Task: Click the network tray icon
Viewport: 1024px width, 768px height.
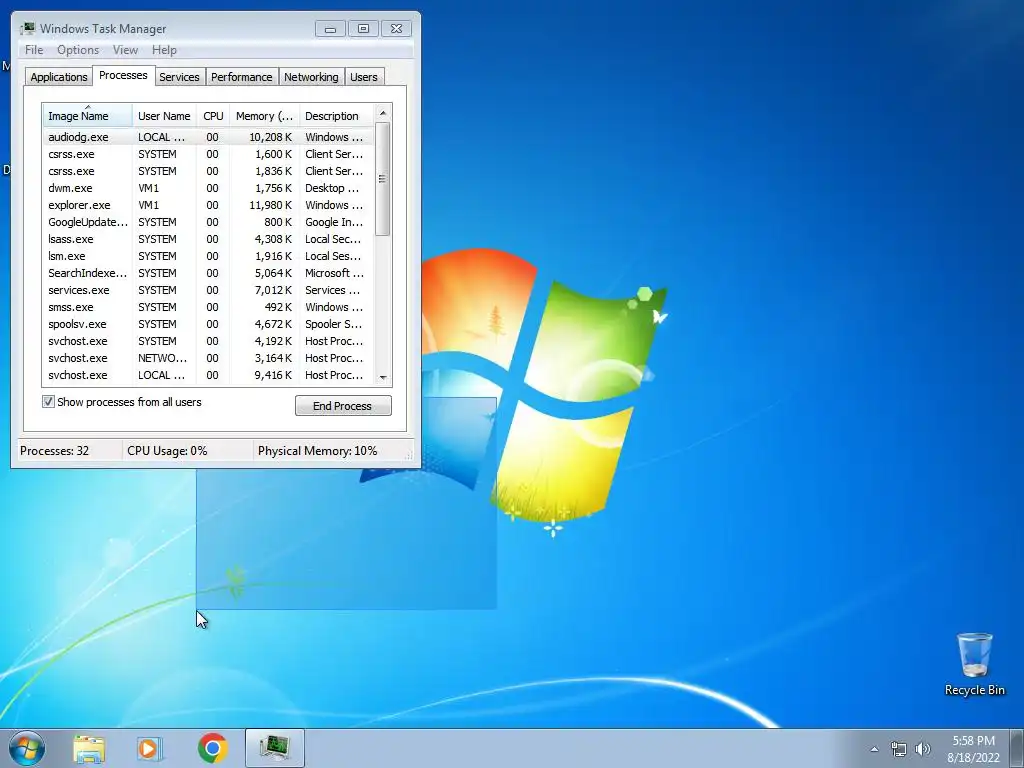Action: [899, 749]
